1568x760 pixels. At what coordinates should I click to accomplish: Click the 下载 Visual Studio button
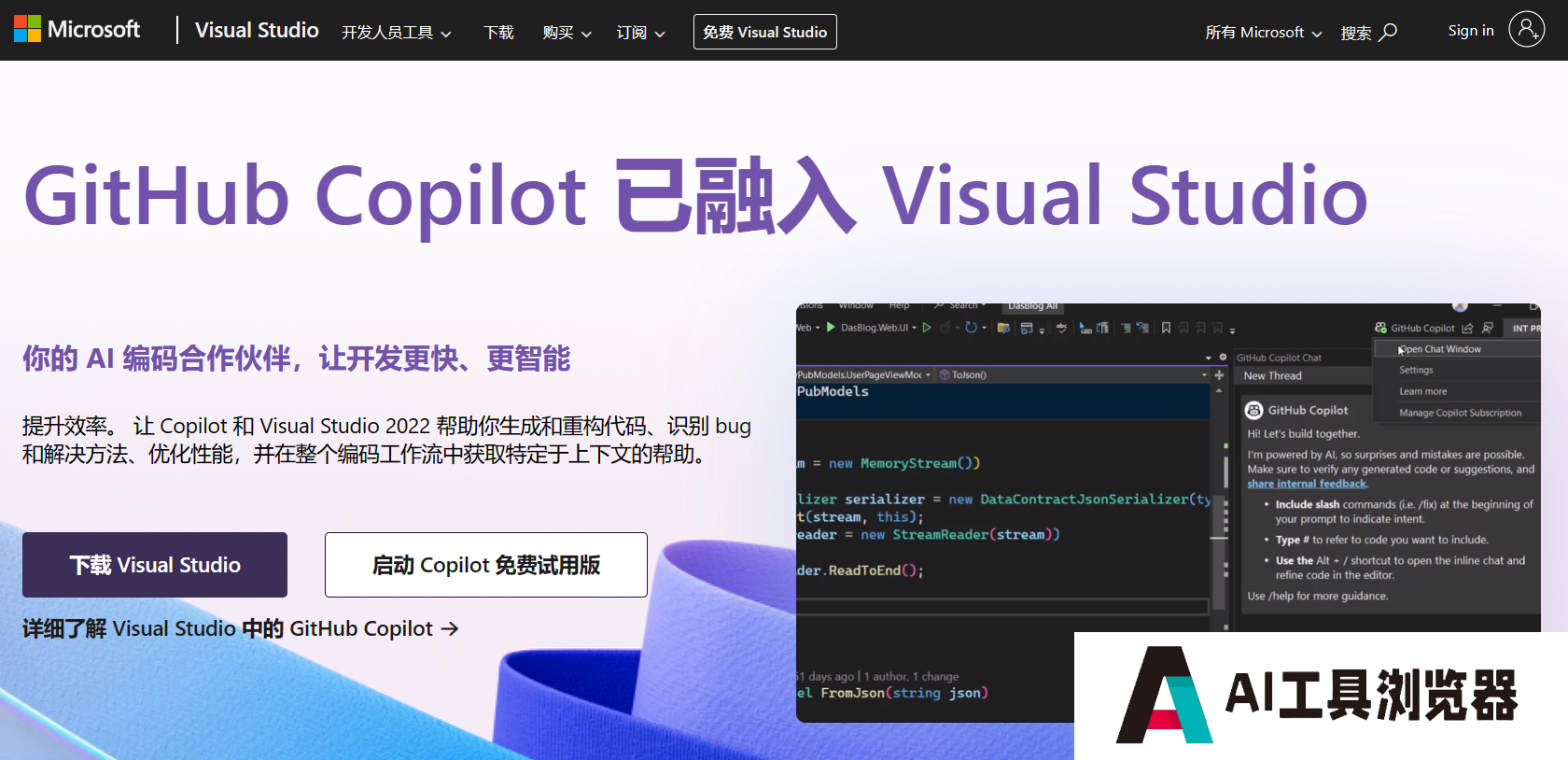(x=155, y=565)
